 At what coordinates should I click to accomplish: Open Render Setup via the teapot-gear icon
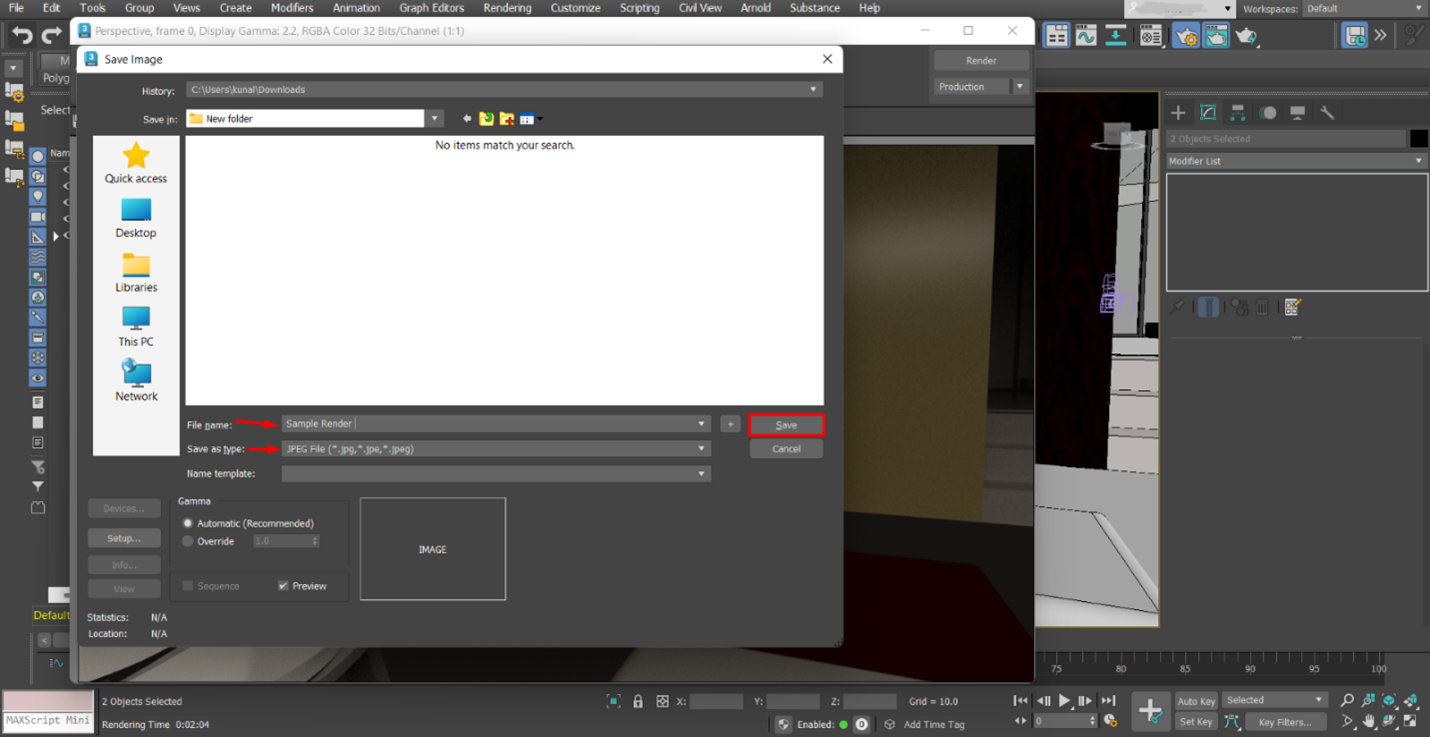point(1185,35)
